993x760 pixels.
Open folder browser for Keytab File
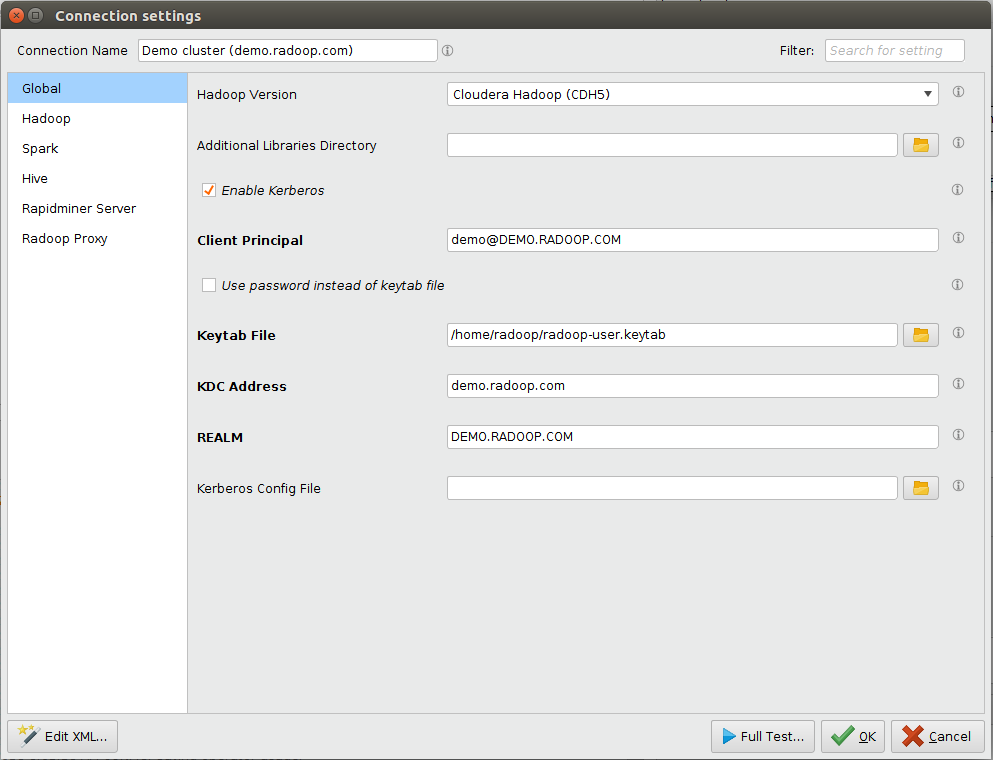pos(920,335)
